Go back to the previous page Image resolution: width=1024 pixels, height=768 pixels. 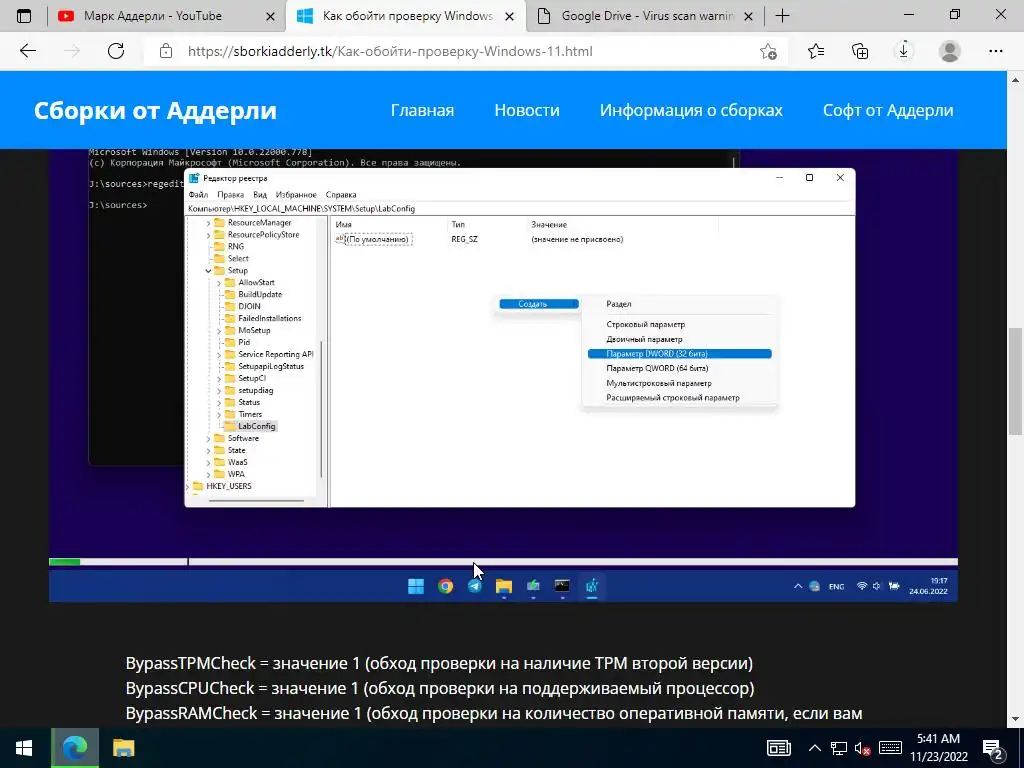coord(27,51)
